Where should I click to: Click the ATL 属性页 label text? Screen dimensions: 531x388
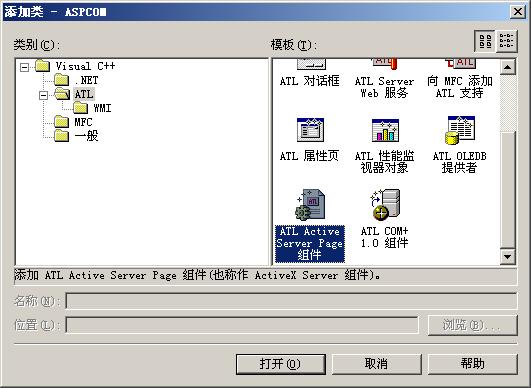click(x=309, y=156)
